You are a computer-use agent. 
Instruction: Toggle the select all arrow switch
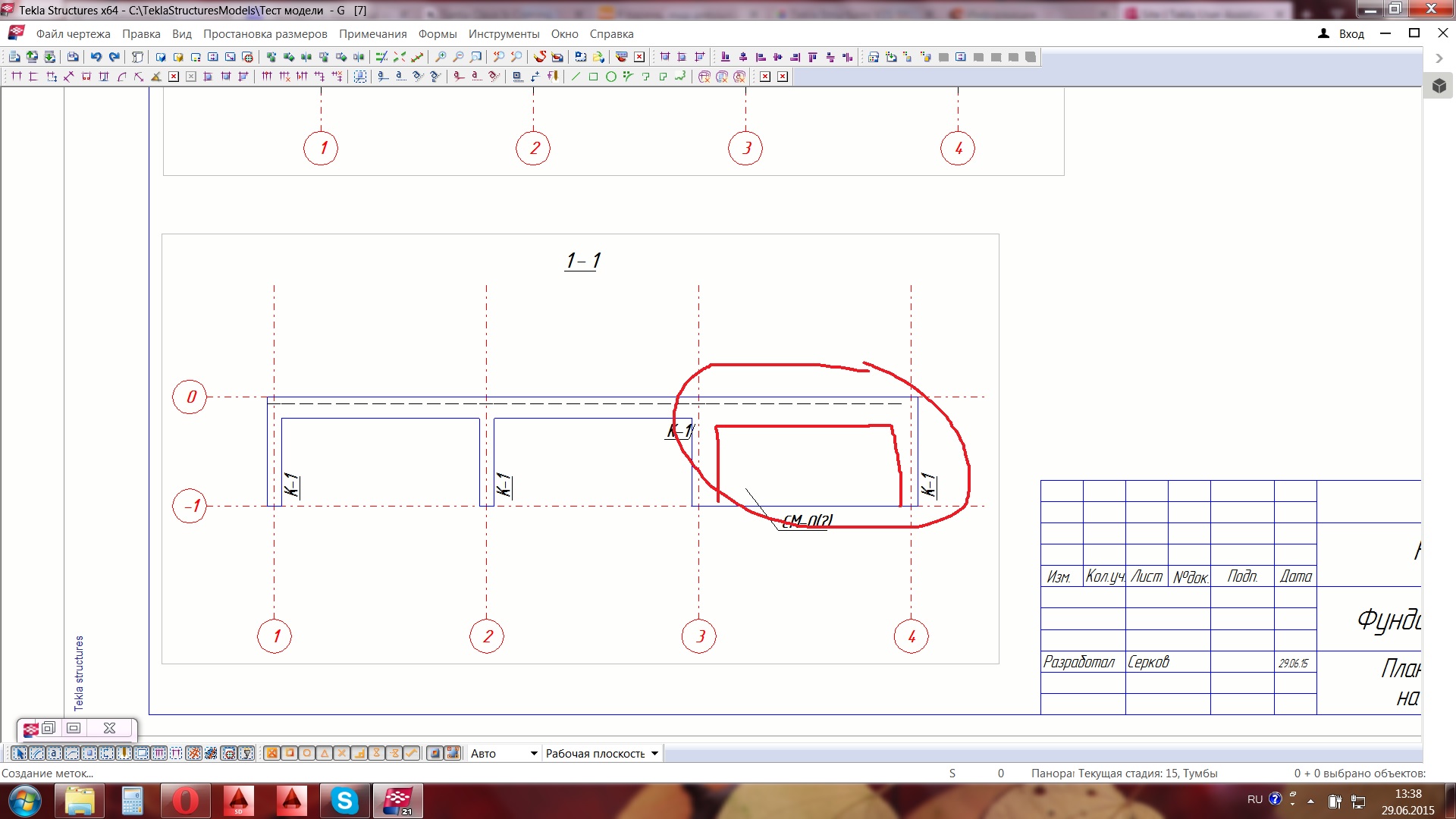click(x=20, y=753)
